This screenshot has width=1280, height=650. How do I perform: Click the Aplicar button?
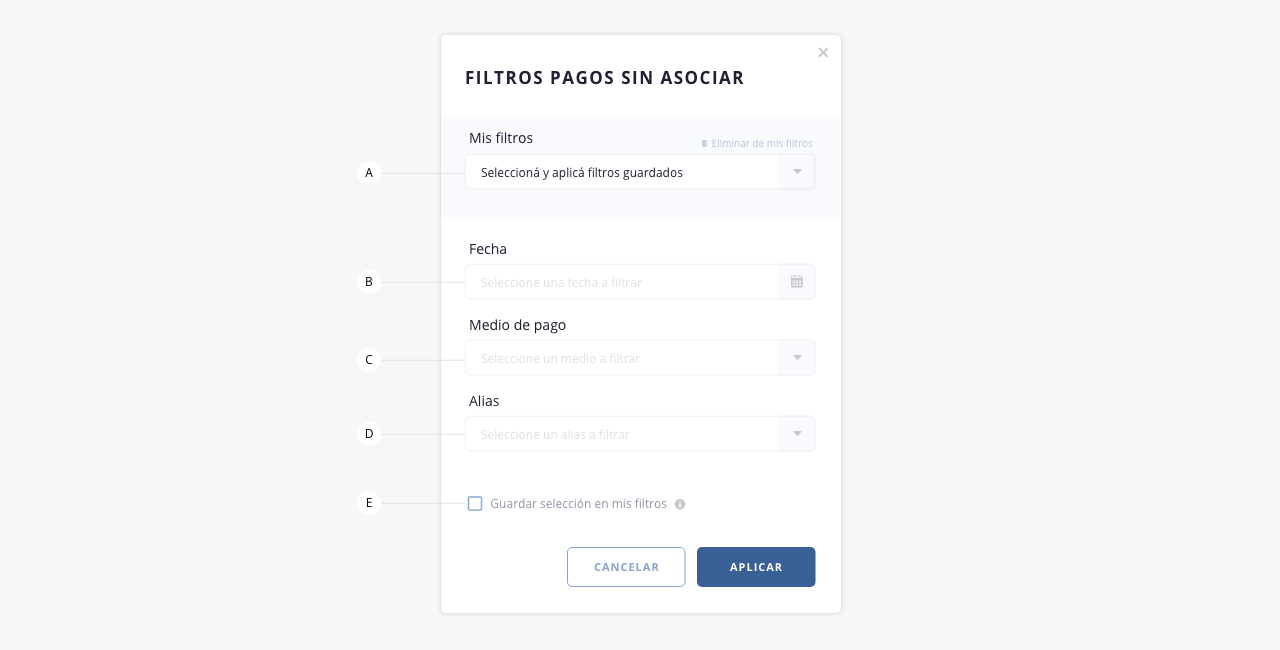(756, 567)
